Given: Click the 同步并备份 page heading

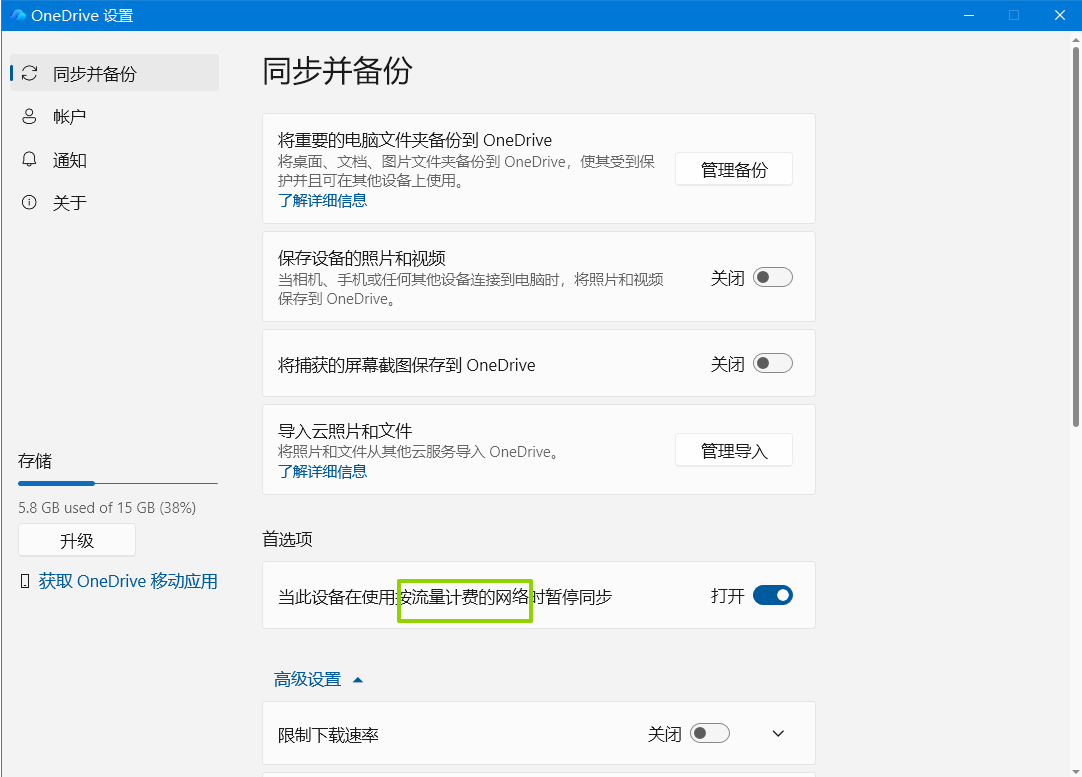Looking at the screenshot, I should (337, 71).
